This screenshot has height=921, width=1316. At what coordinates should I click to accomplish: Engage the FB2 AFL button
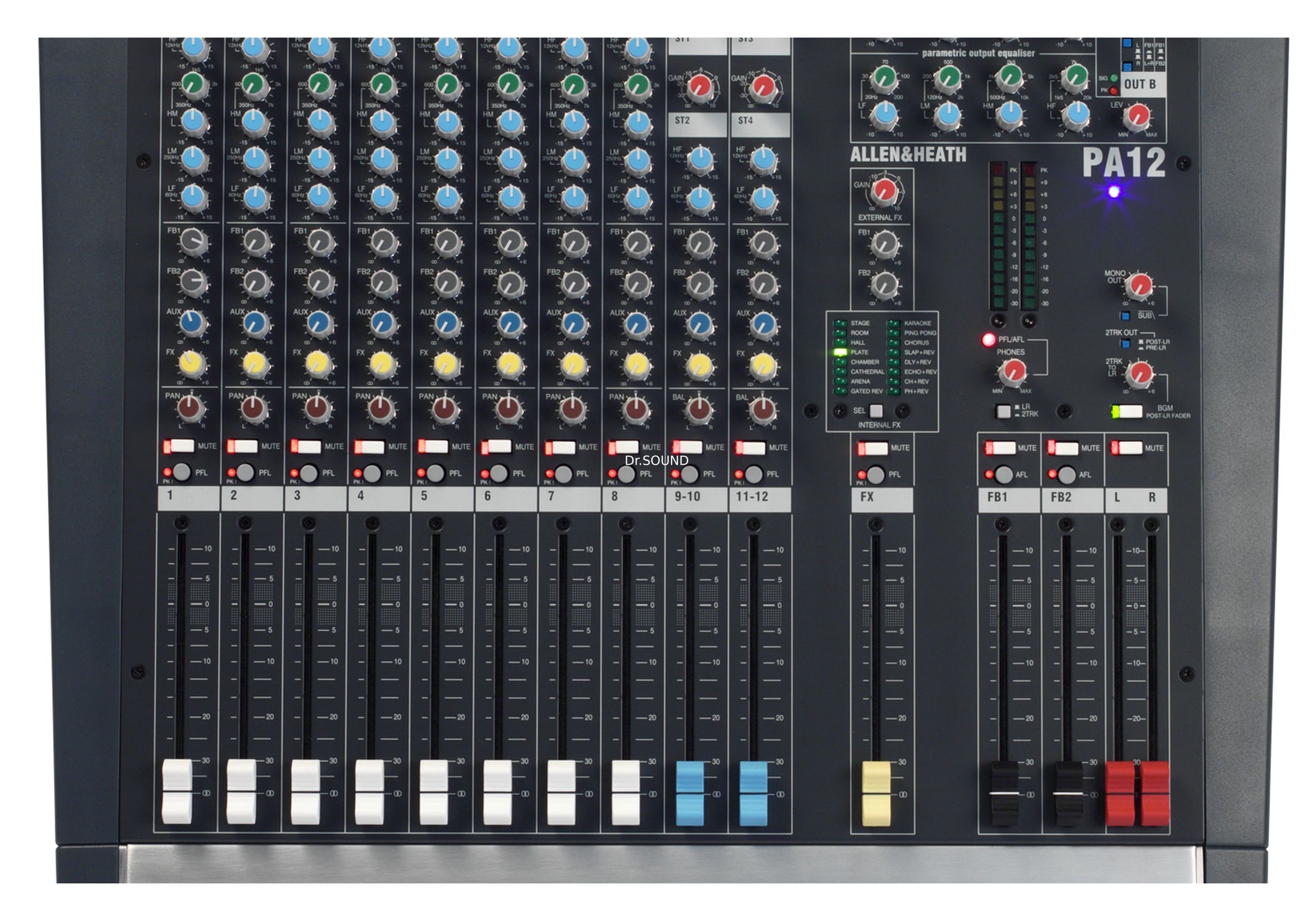tap(1066, 475)
